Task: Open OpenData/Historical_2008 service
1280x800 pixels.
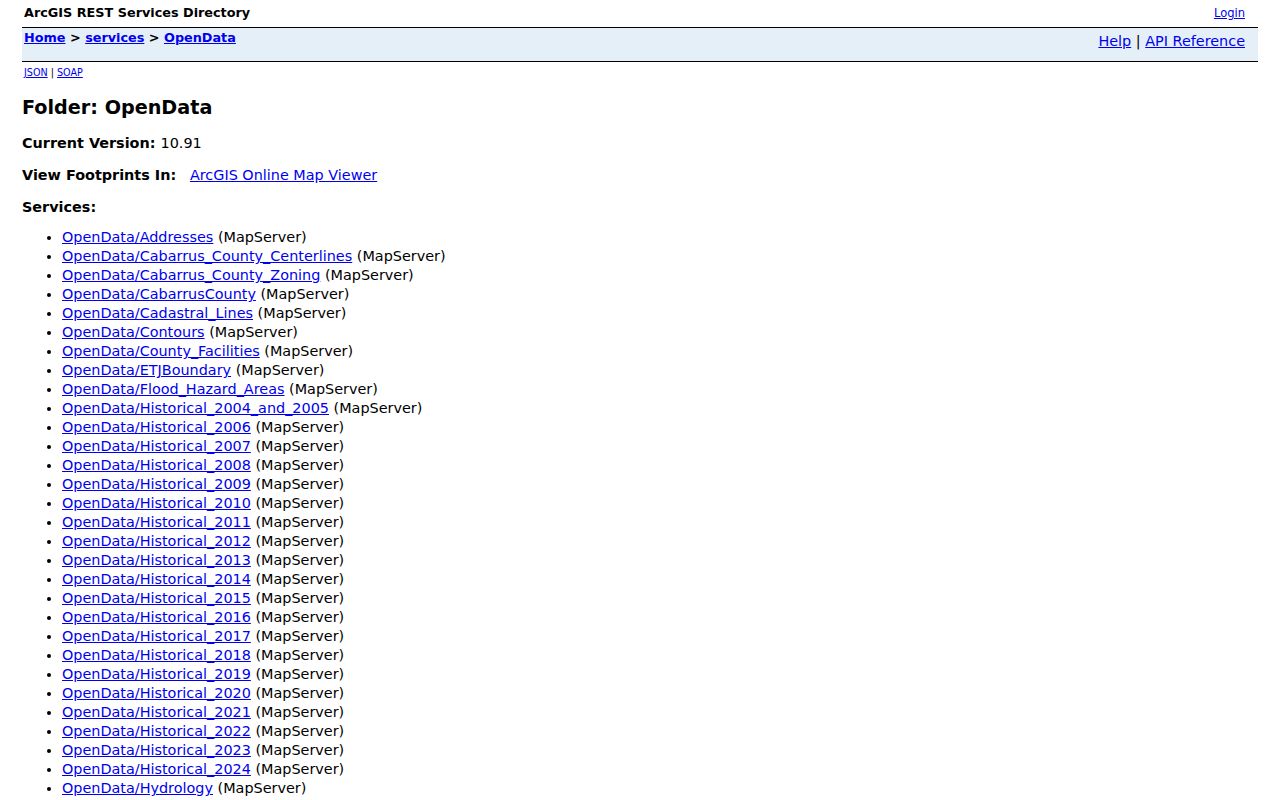Action: (x=156, y=465)
